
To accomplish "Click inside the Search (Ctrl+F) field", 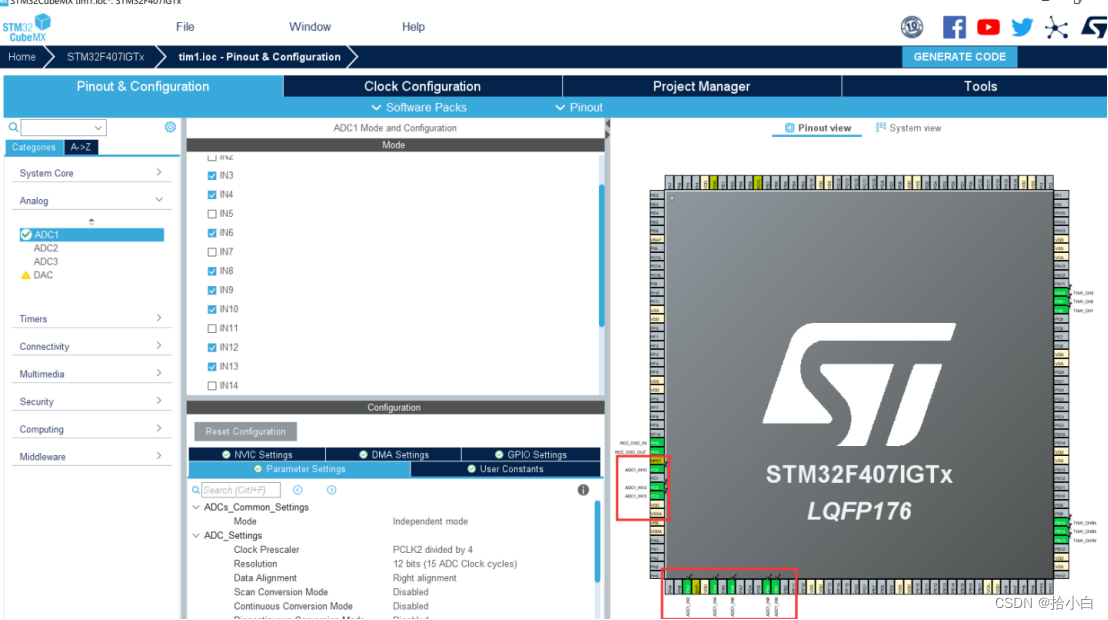I will coord(243,489).
